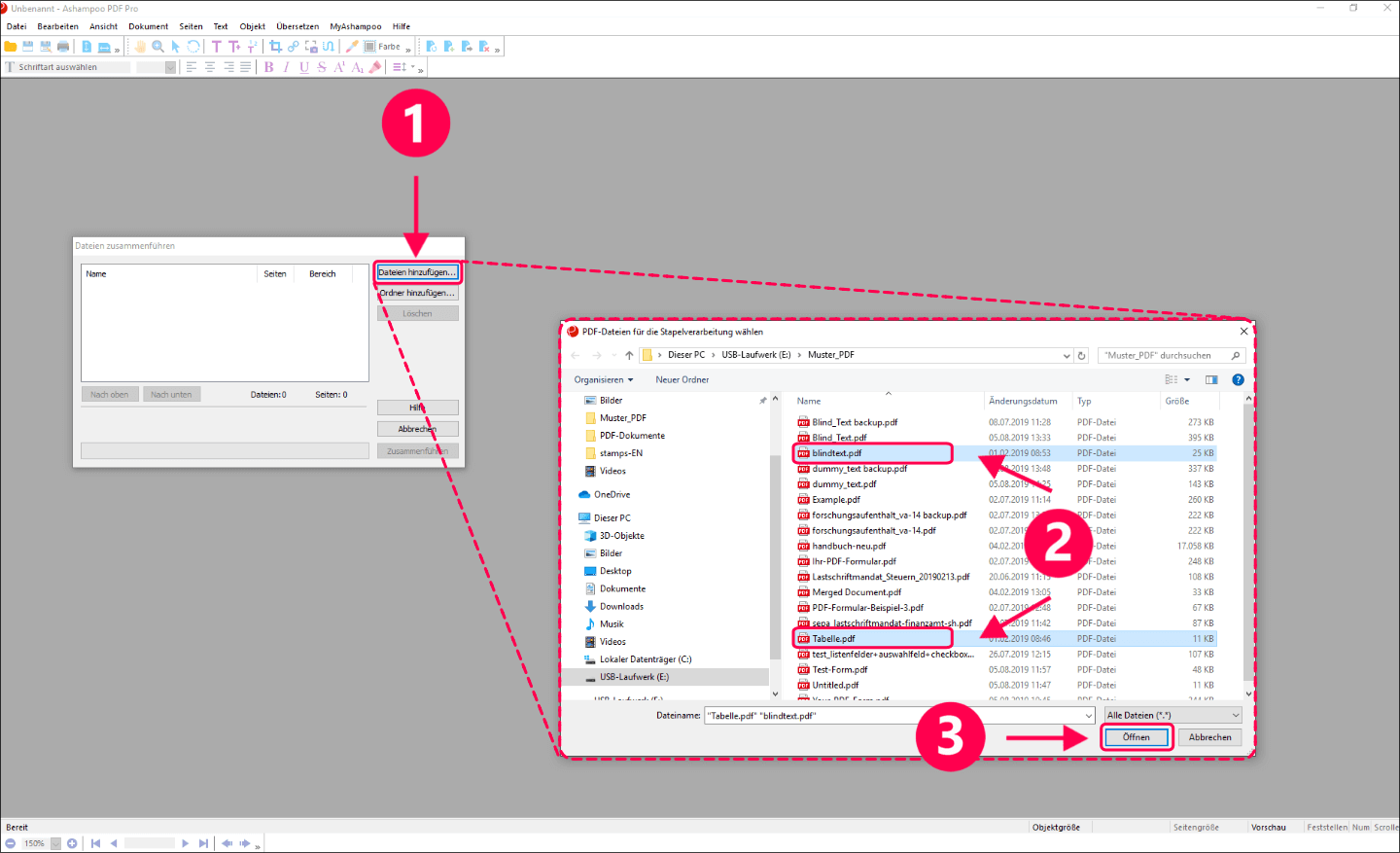
Task: Click the refresh icon next to address bar
Action: pos(1081,356)
